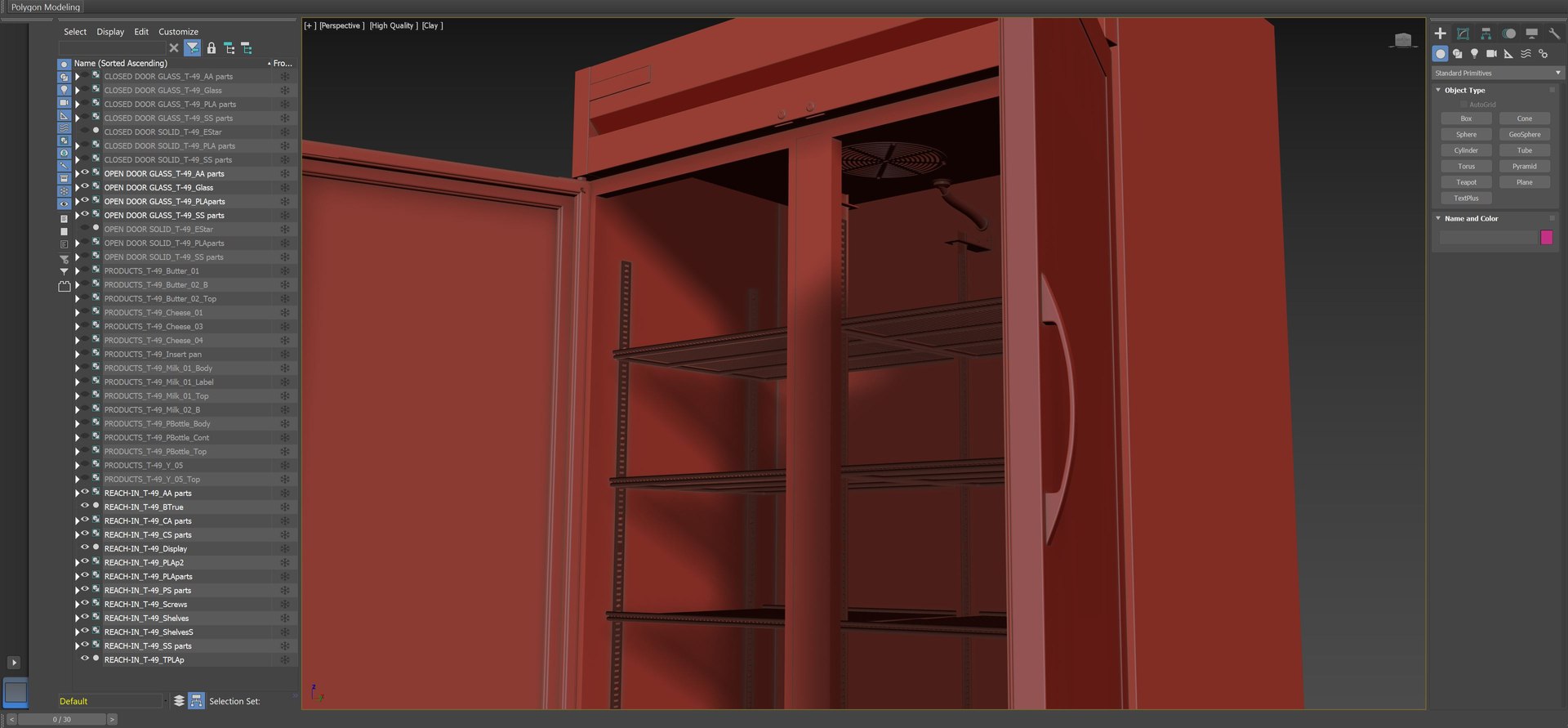Click the highlighted hierarchy sort icon beside Selection Set
Viewport: 1568px width, 728px height.
(196, 701)
